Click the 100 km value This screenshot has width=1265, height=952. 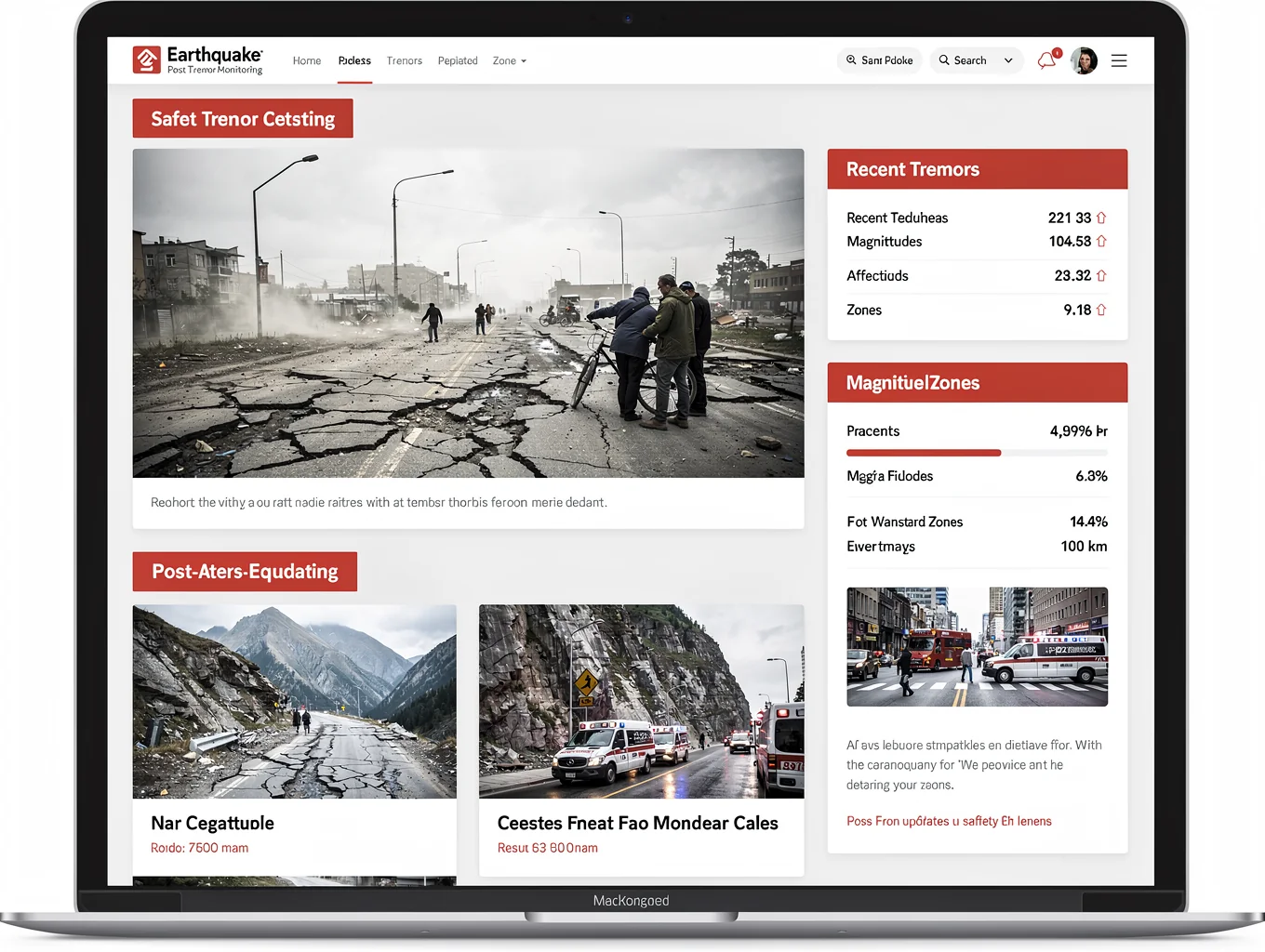[1084, 547]
